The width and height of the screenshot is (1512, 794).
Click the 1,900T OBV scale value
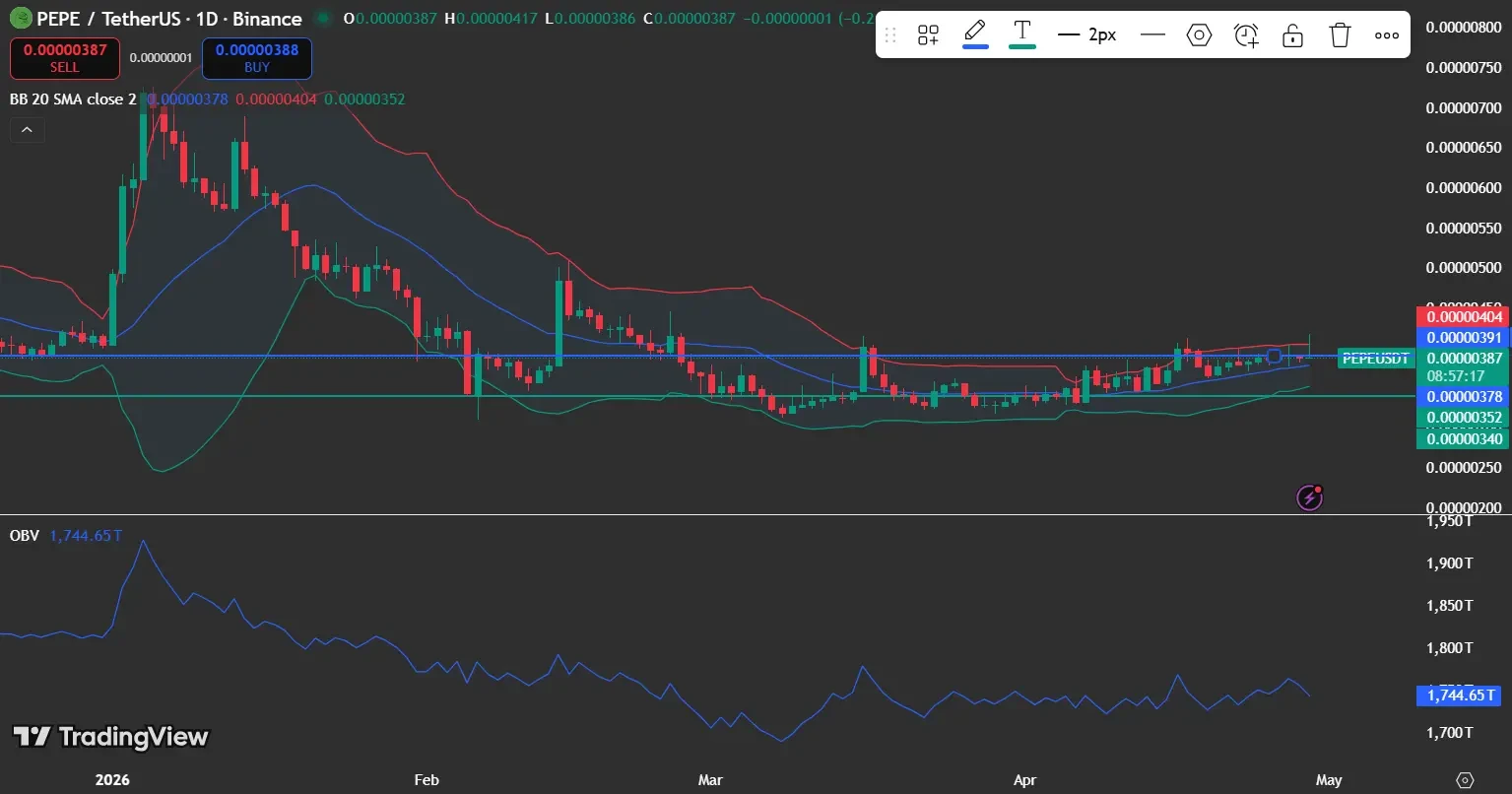pos(1449,563)
